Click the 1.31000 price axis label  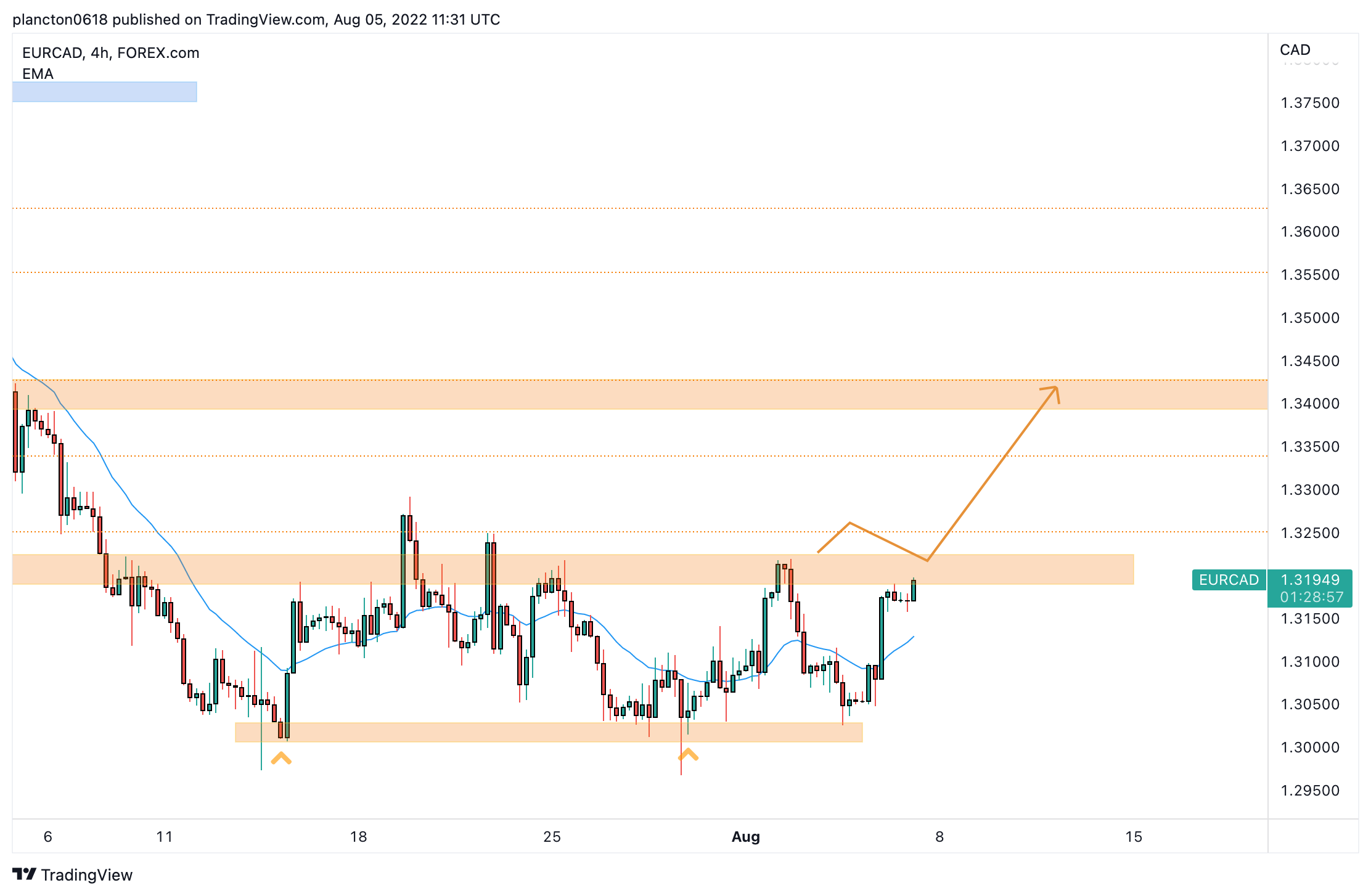click(x=1310, y=662)
